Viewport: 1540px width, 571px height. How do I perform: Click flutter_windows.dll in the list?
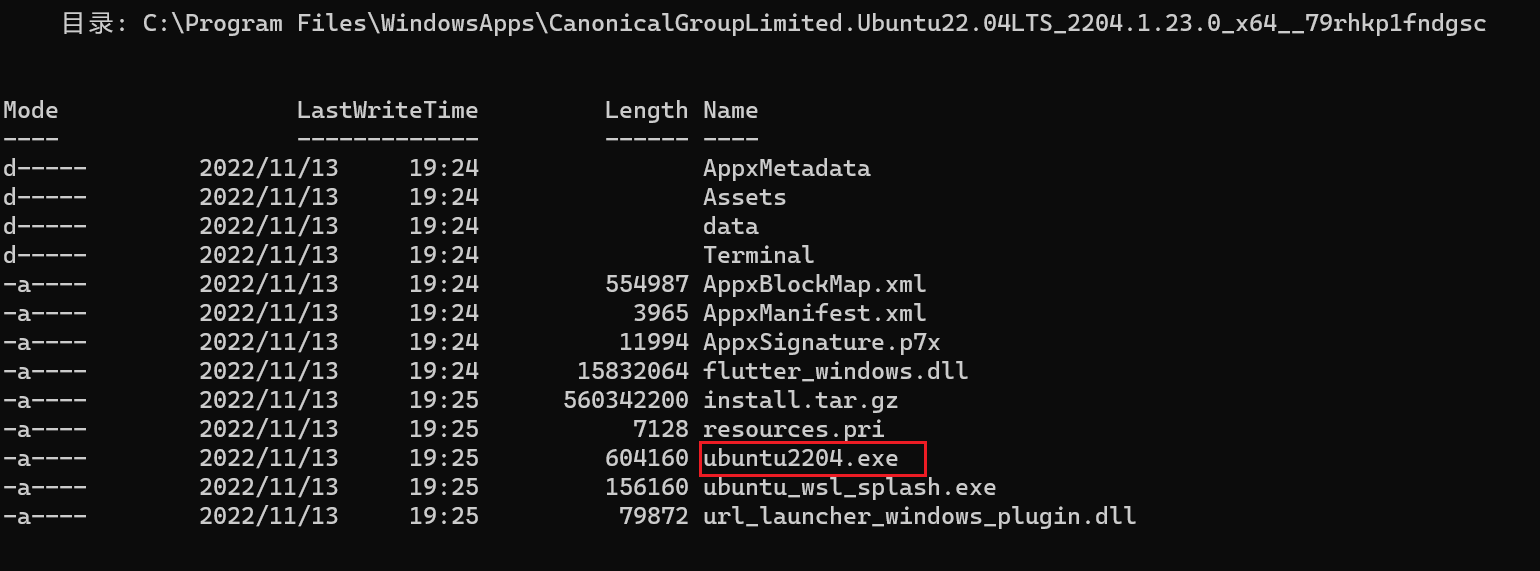click(835, 371)
